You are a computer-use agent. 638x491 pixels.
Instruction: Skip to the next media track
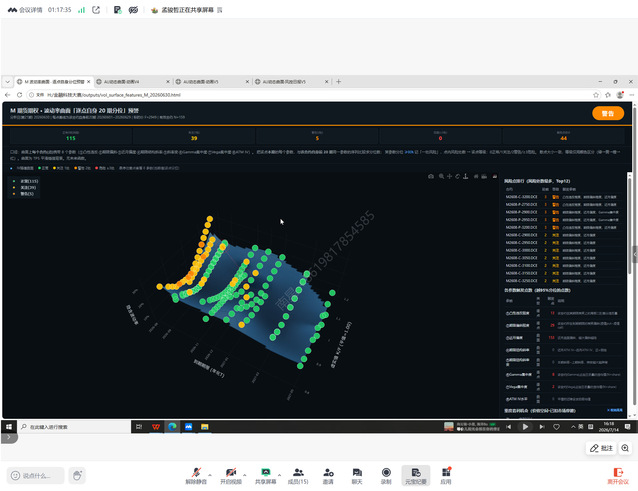[x=542, y=427]
